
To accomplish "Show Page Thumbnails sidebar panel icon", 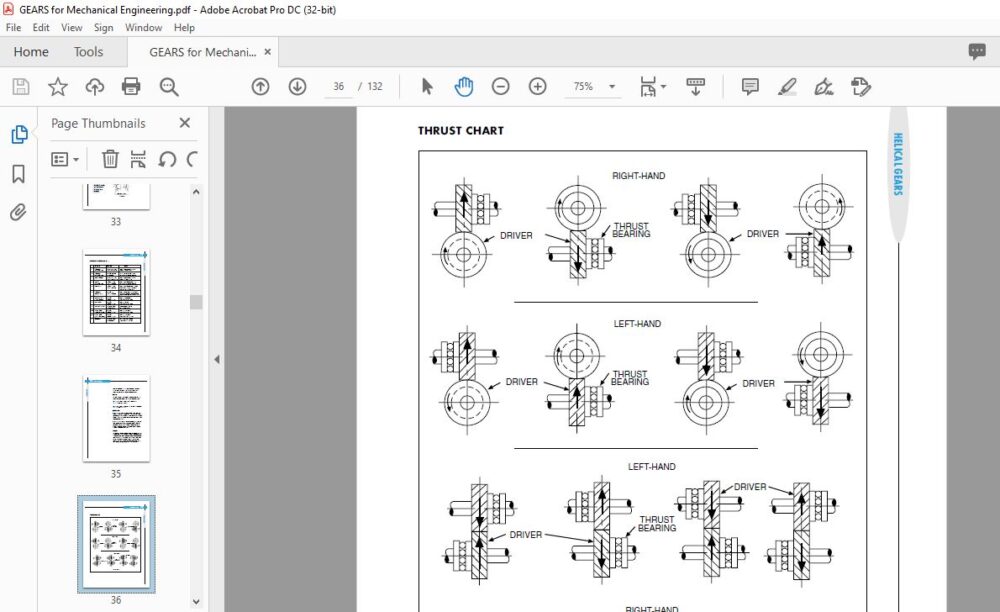I will coord(19,135).
